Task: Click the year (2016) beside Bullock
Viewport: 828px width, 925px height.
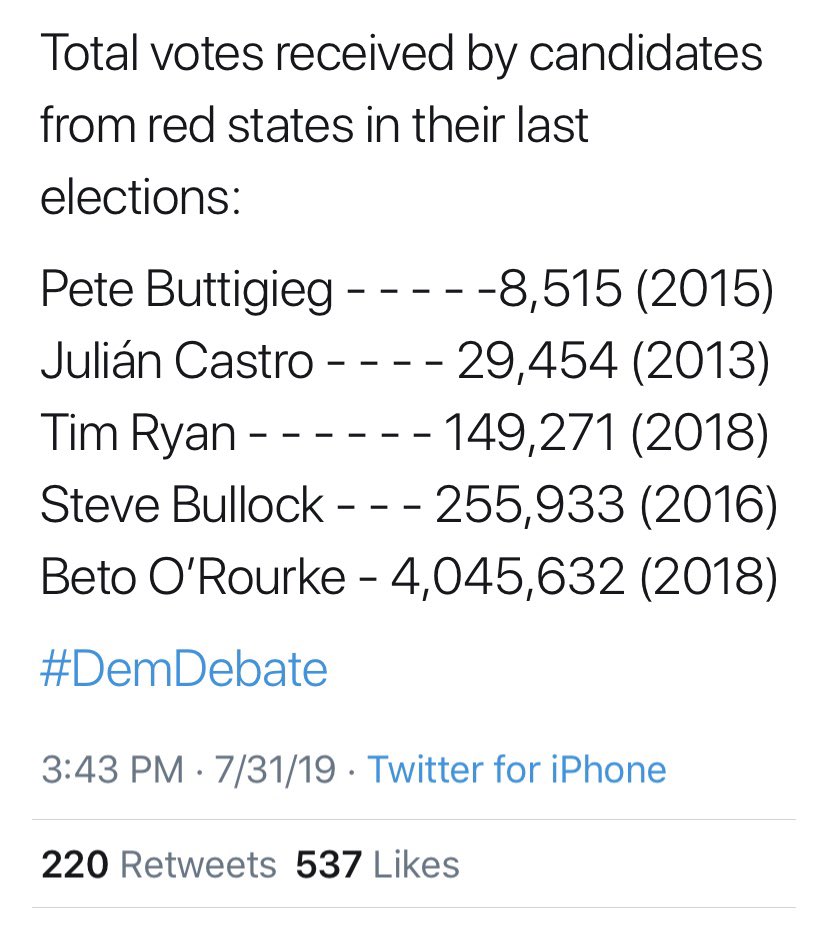Action: 706,506
